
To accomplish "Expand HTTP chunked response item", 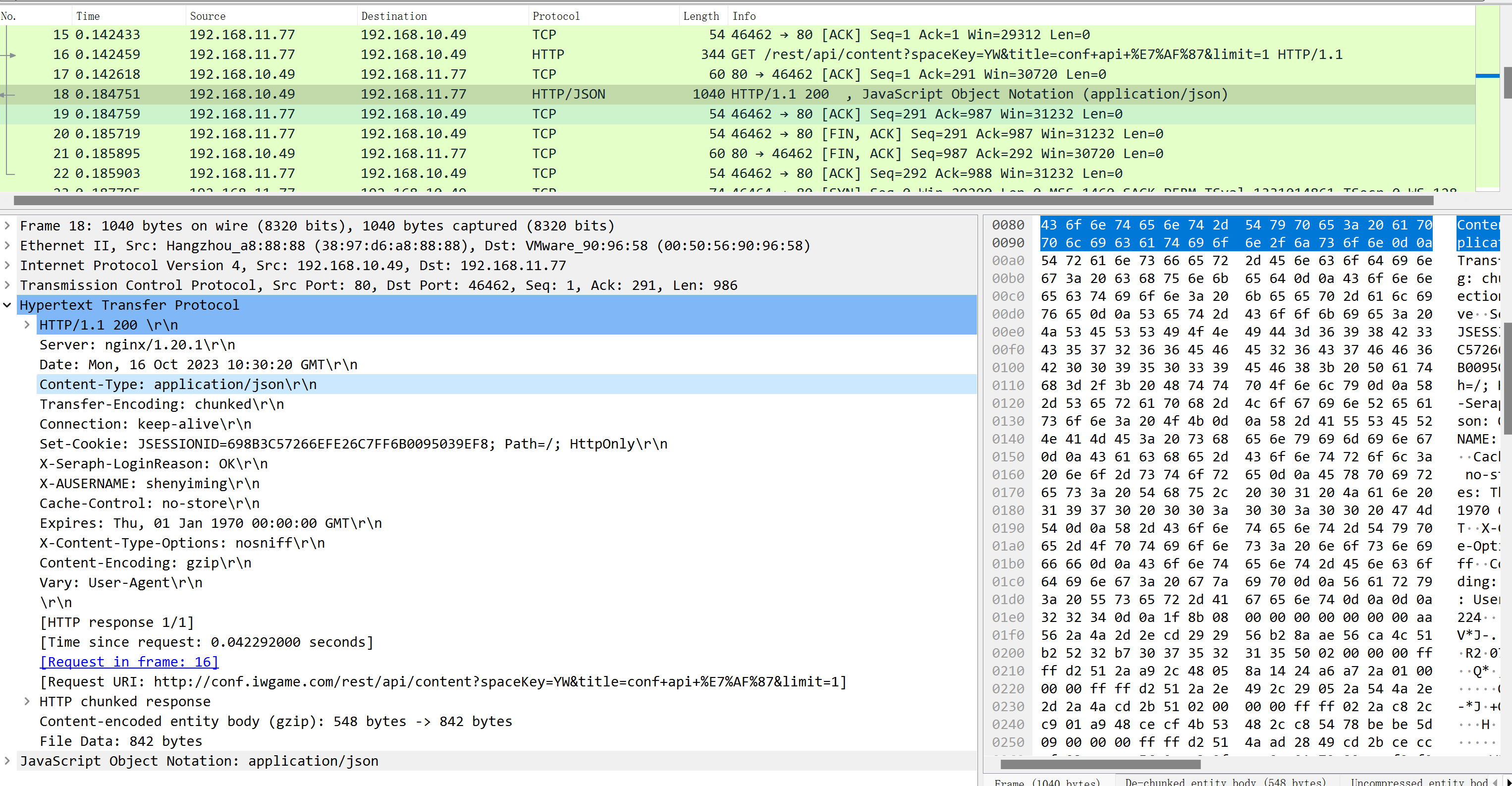I will tap(27, 701).
